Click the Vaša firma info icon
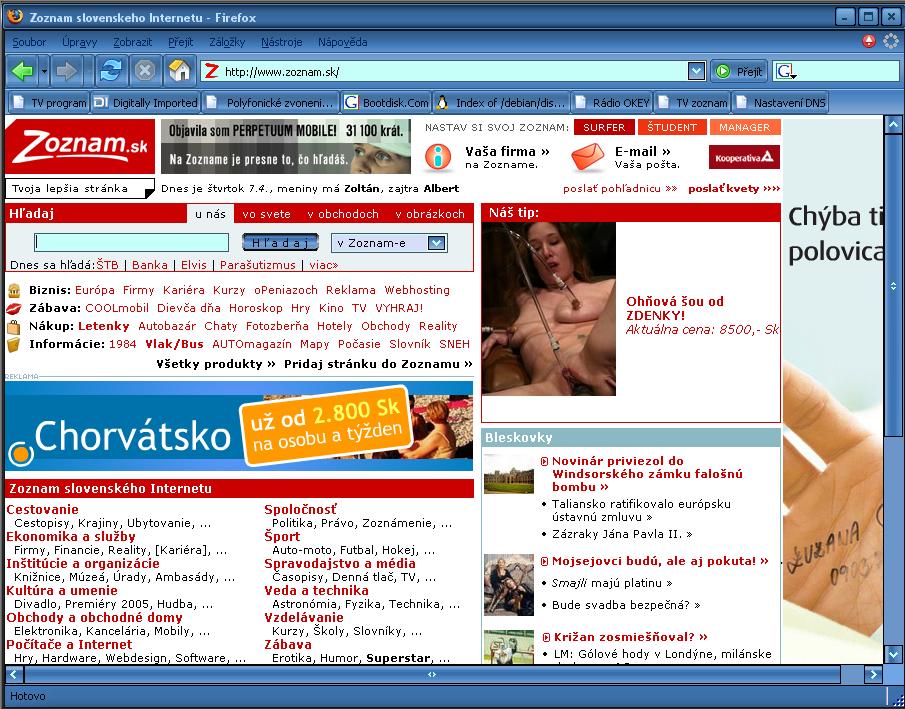This screenshot has width=905, height=709. pyautogui.click(x=437, y=157)
